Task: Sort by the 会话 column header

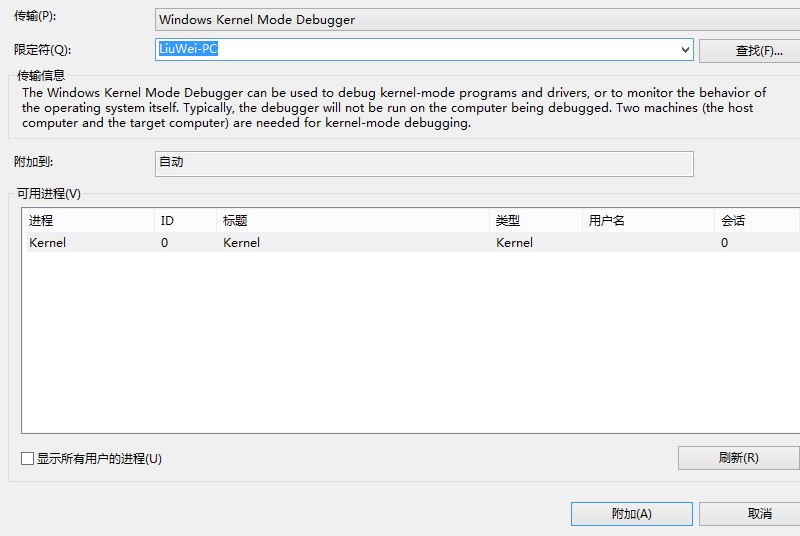Action: (x=757, y=220)
